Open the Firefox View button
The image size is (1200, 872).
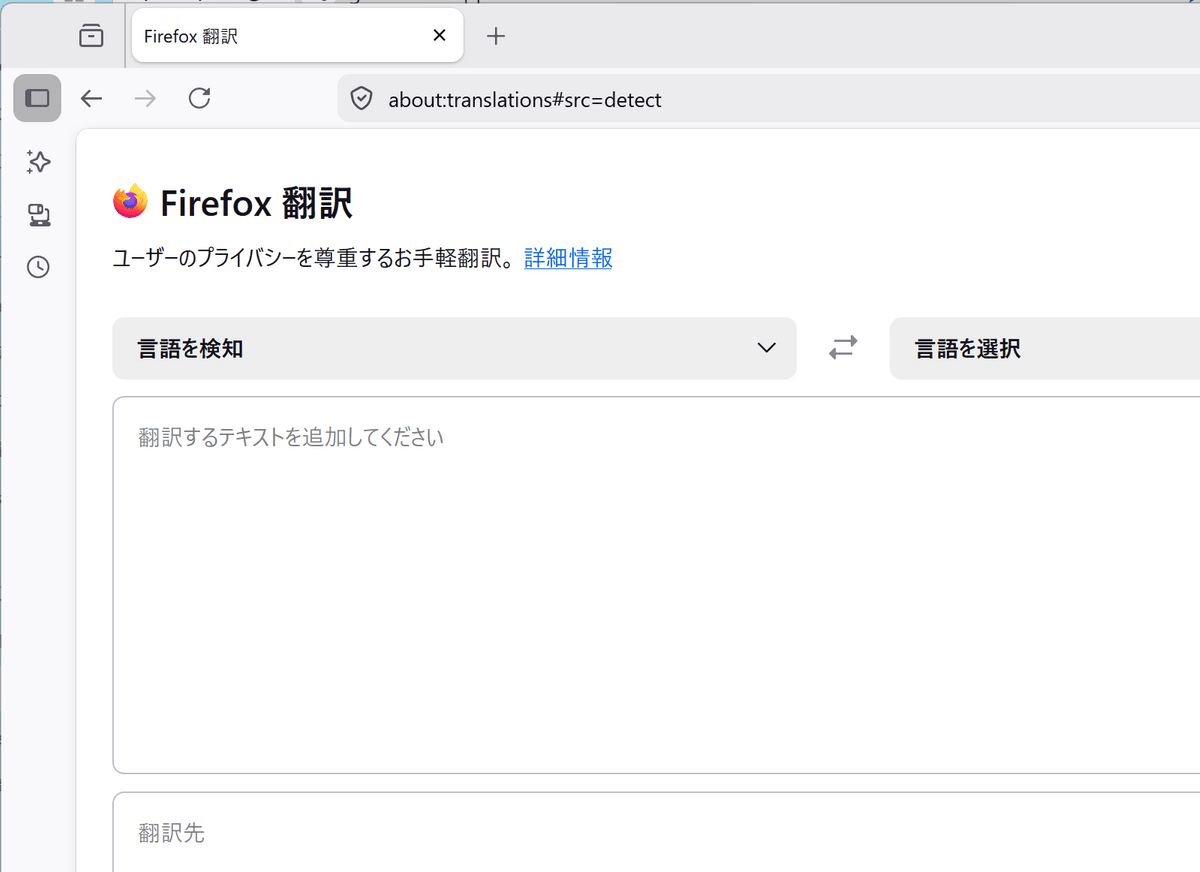click(x=91, y=36)
